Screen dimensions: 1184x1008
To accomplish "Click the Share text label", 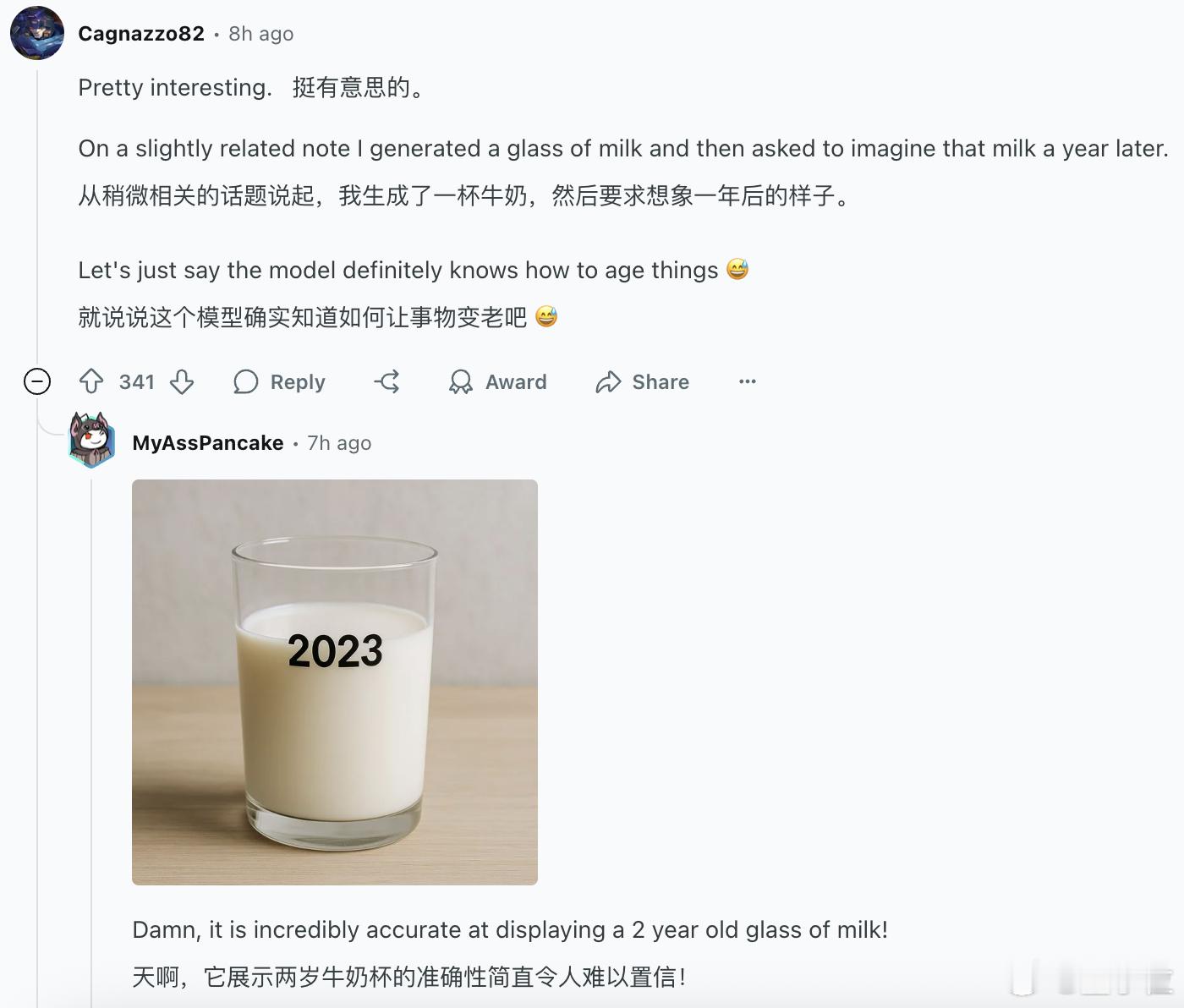I will coord(661,382).
